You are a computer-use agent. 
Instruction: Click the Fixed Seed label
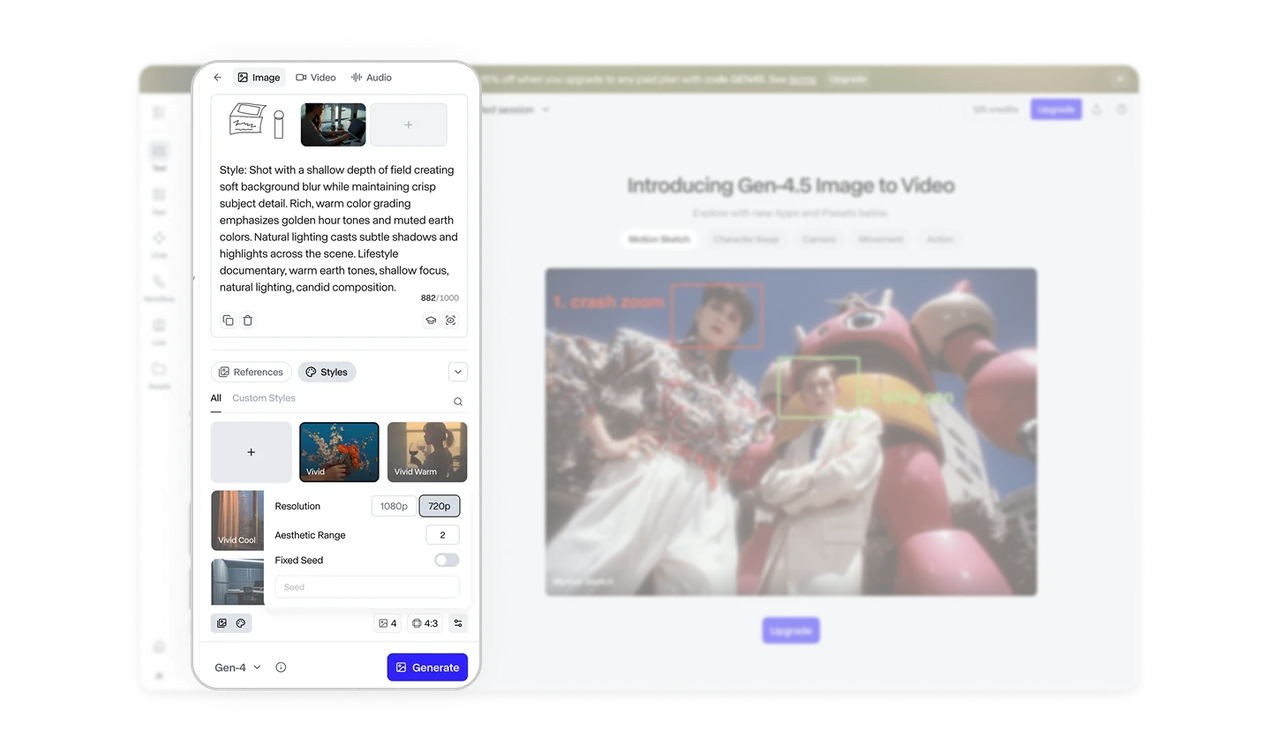(x=299, y=560)
